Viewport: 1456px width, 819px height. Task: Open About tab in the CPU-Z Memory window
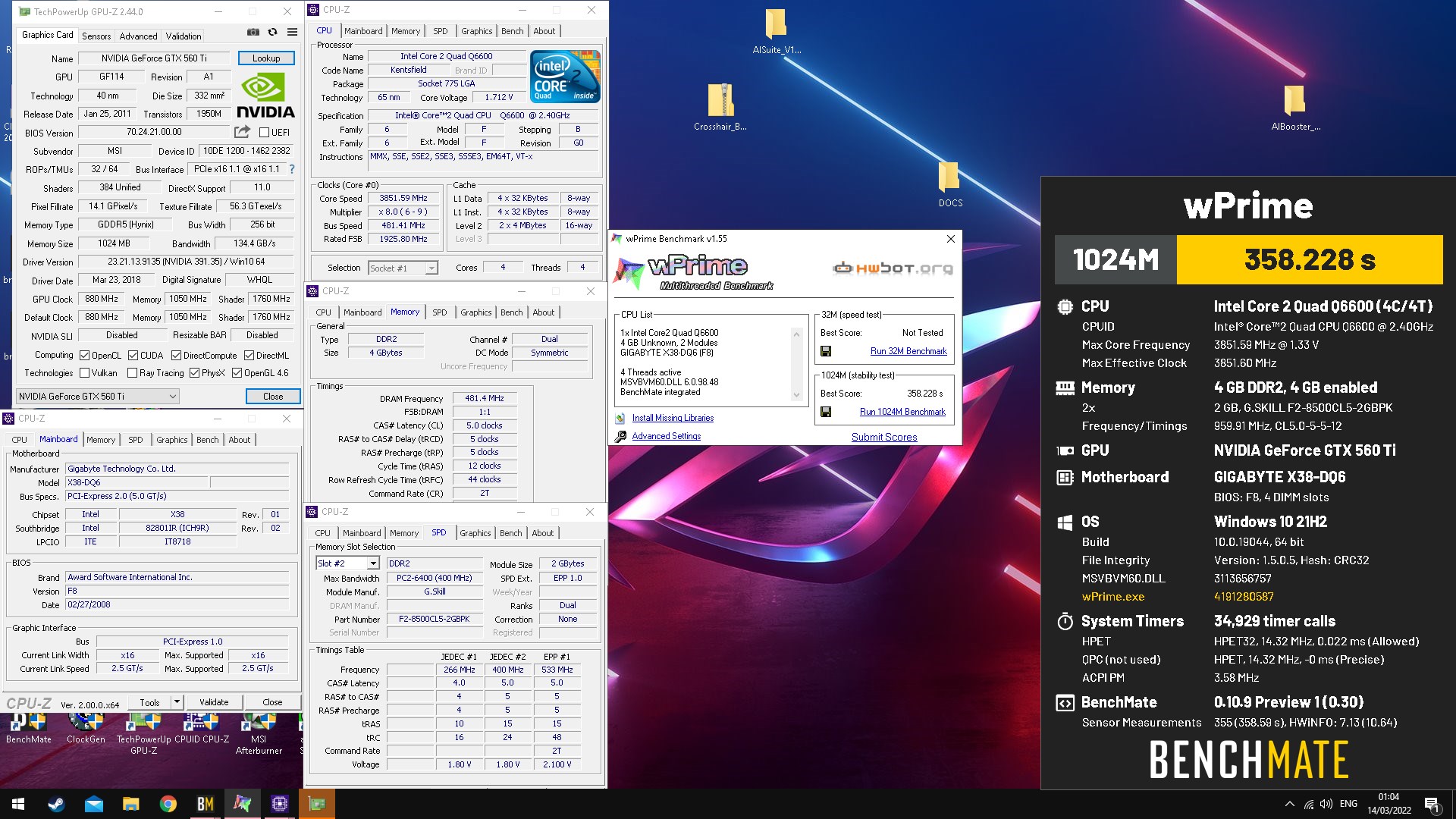544,312
